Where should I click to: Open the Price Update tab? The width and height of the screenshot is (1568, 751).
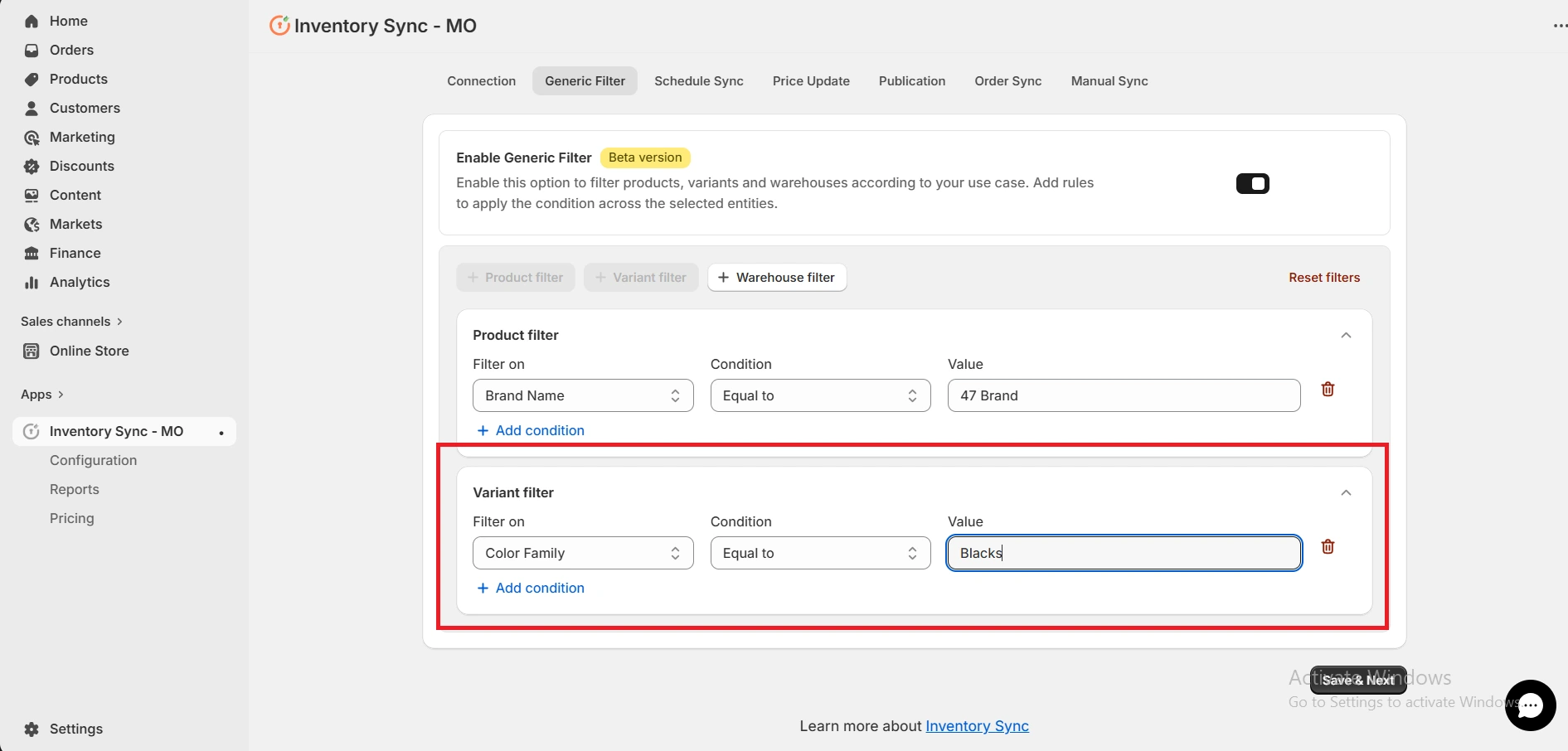[810, 80]
